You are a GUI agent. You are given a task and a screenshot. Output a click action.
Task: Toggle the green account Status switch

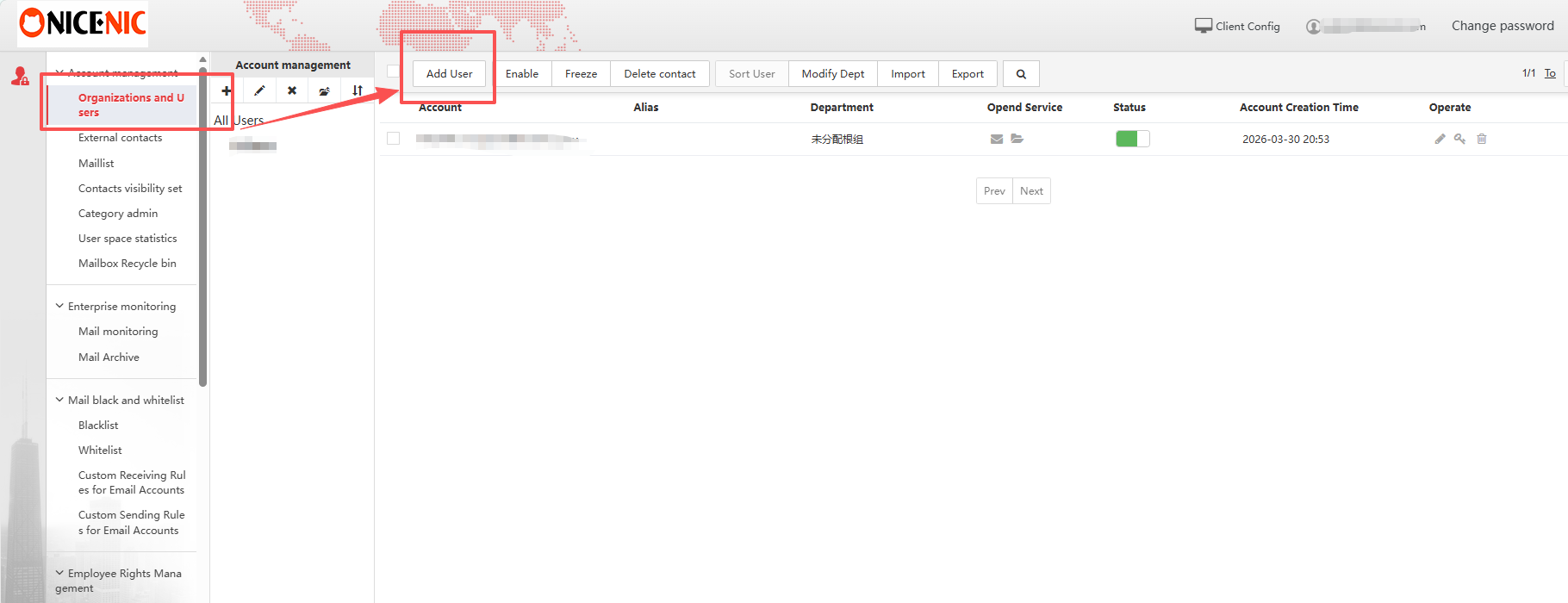pyautogui.click(x=1132, y=139)
